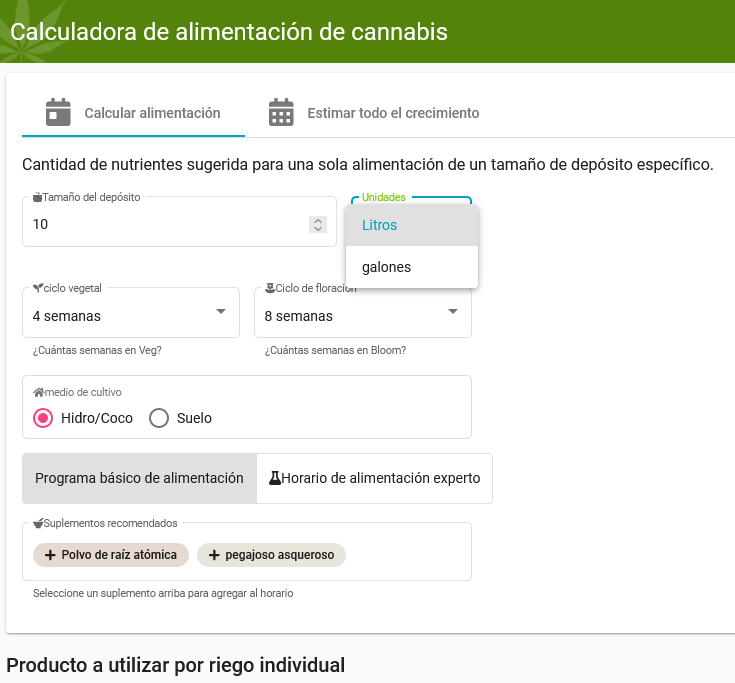Increase reservoir size with the up stepper arrow
The image size is (735, 683).
pos(318,220)
